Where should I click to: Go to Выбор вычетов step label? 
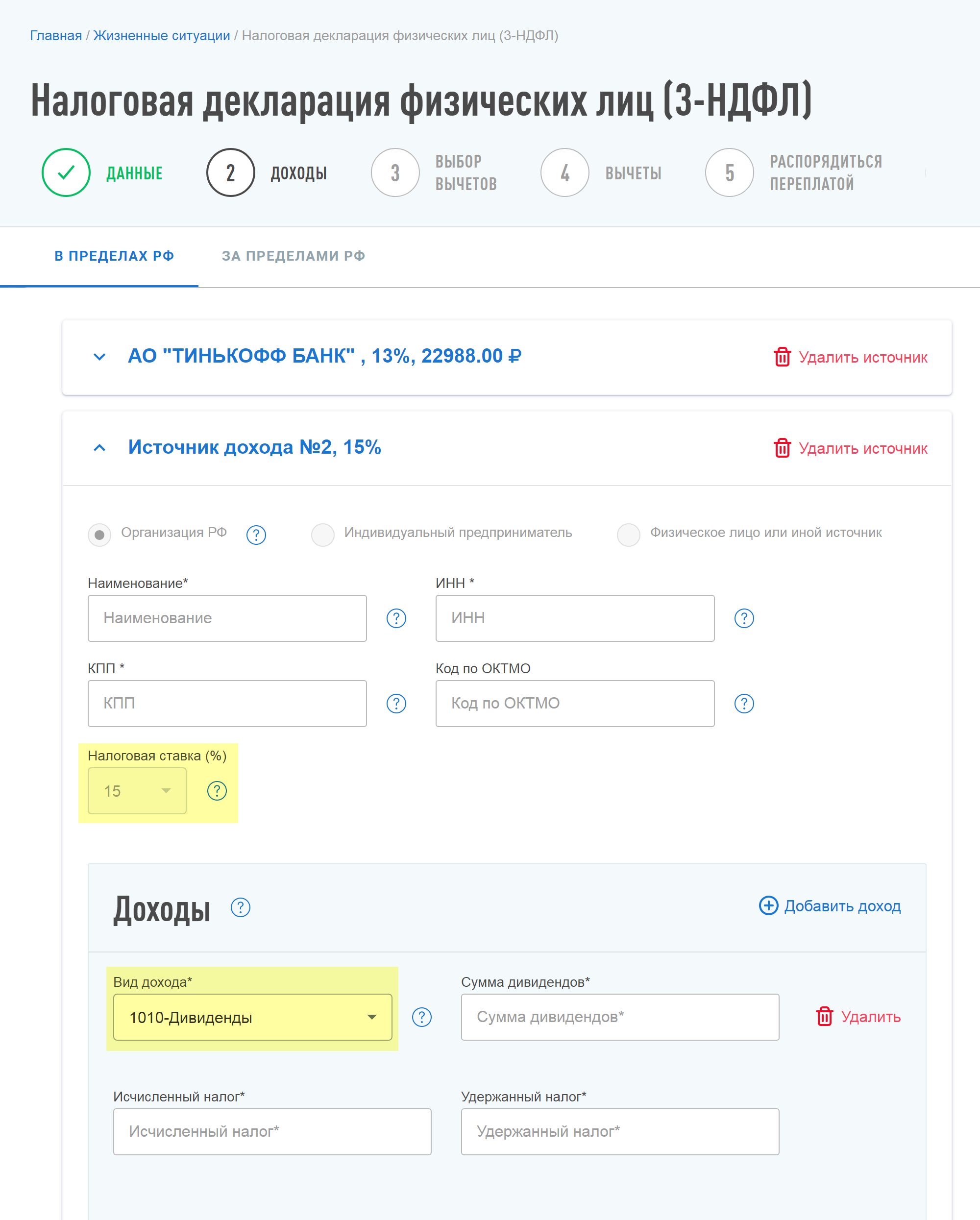tap(465, 172)
